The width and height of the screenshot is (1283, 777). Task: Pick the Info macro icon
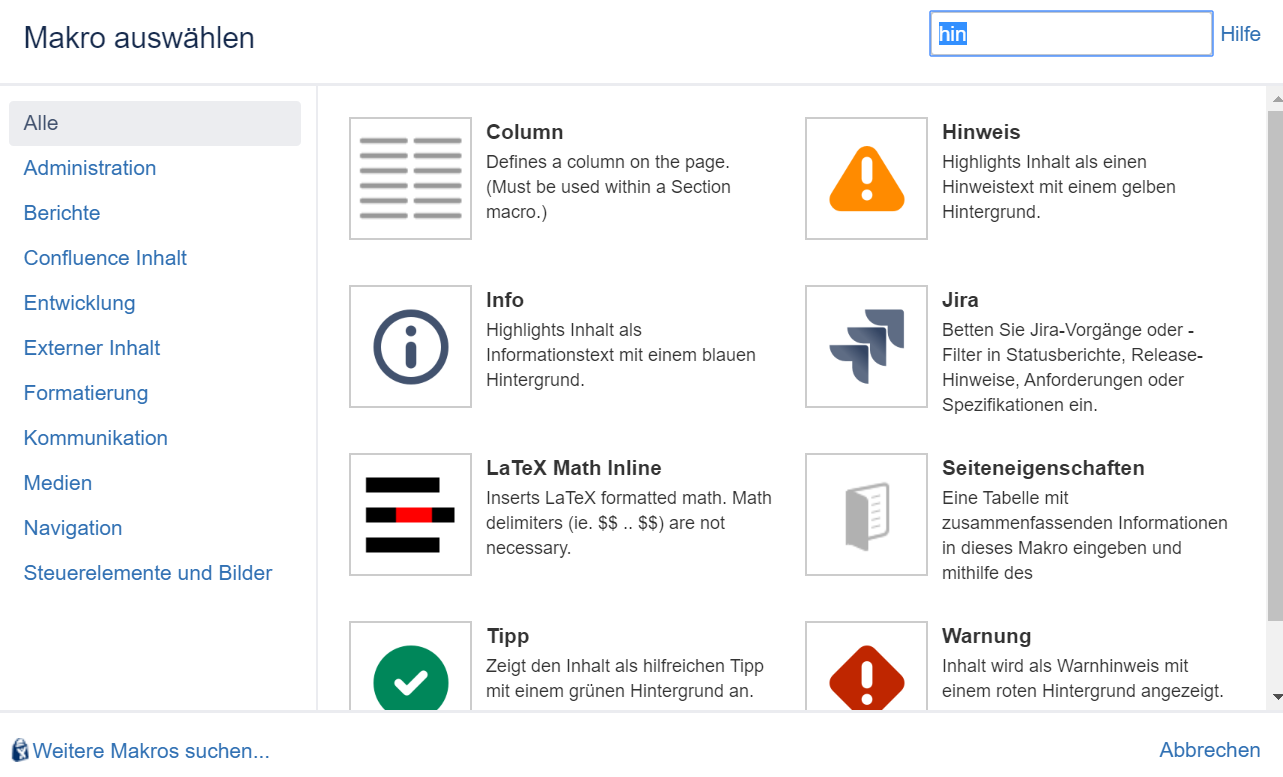coord(410,346)
